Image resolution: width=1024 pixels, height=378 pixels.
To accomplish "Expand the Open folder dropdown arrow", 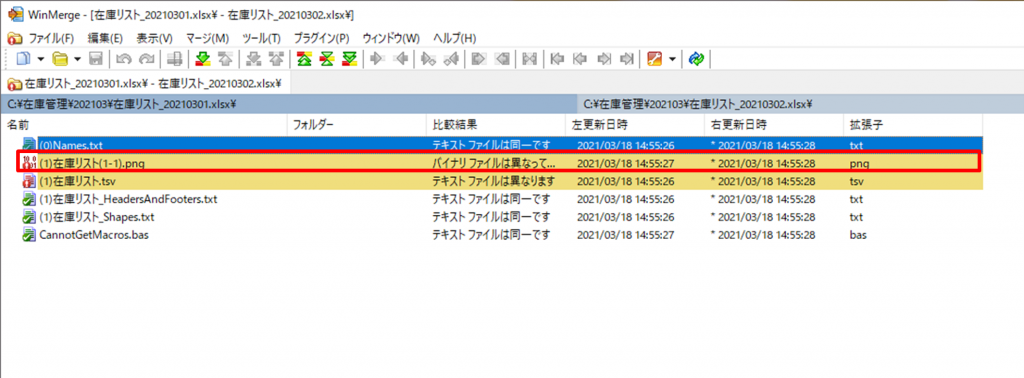I will (x=77, y=59).
